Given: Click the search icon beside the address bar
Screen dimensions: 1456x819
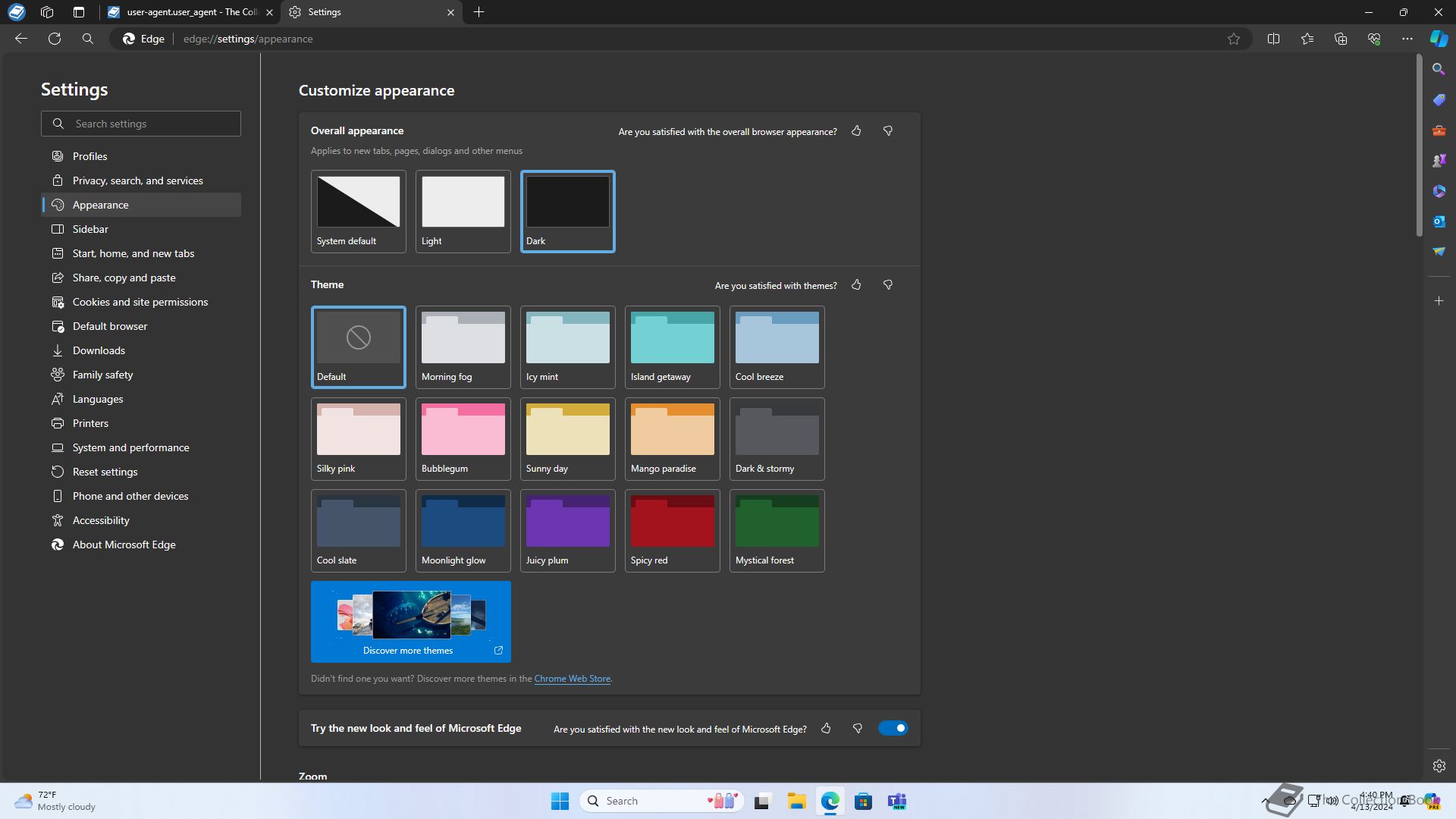Looking at the screenshot, I should coord(88,39).
